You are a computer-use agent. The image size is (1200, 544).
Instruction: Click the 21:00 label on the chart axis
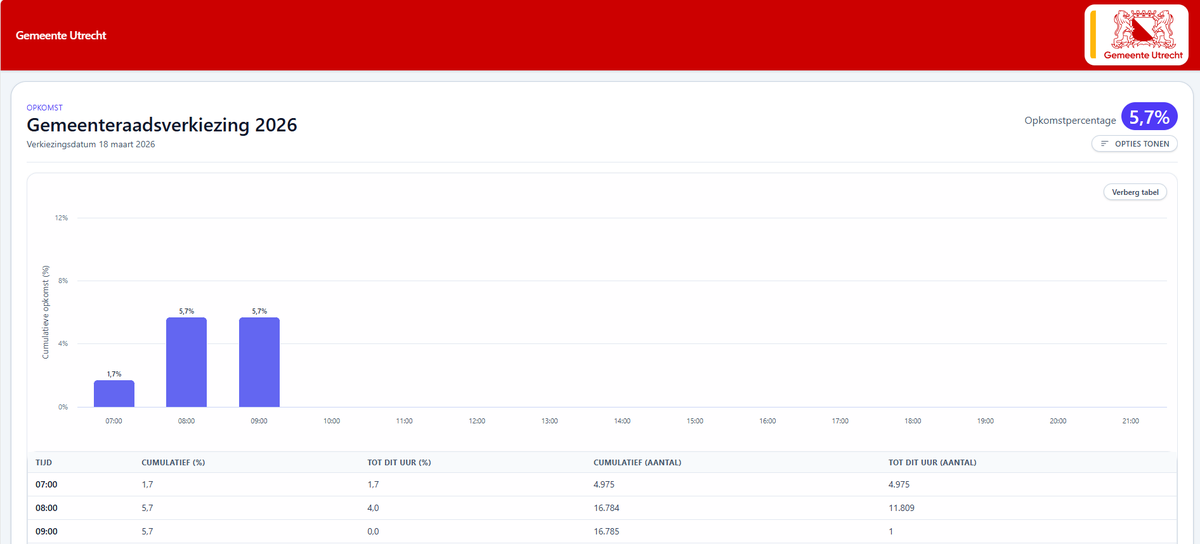tap(1130, 421)
